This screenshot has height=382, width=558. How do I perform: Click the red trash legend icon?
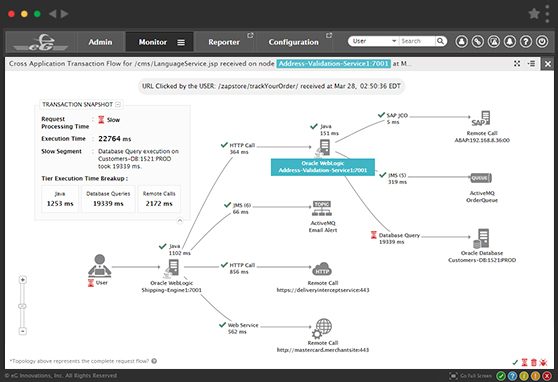point(533,362)
